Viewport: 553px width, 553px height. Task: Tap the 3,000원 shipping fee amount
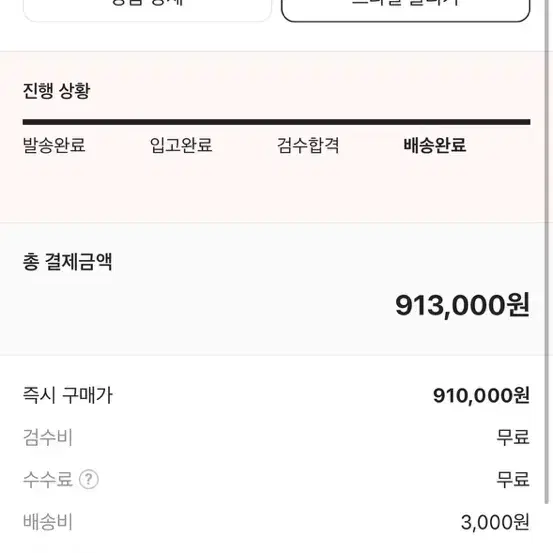click(x=495, y=522)
